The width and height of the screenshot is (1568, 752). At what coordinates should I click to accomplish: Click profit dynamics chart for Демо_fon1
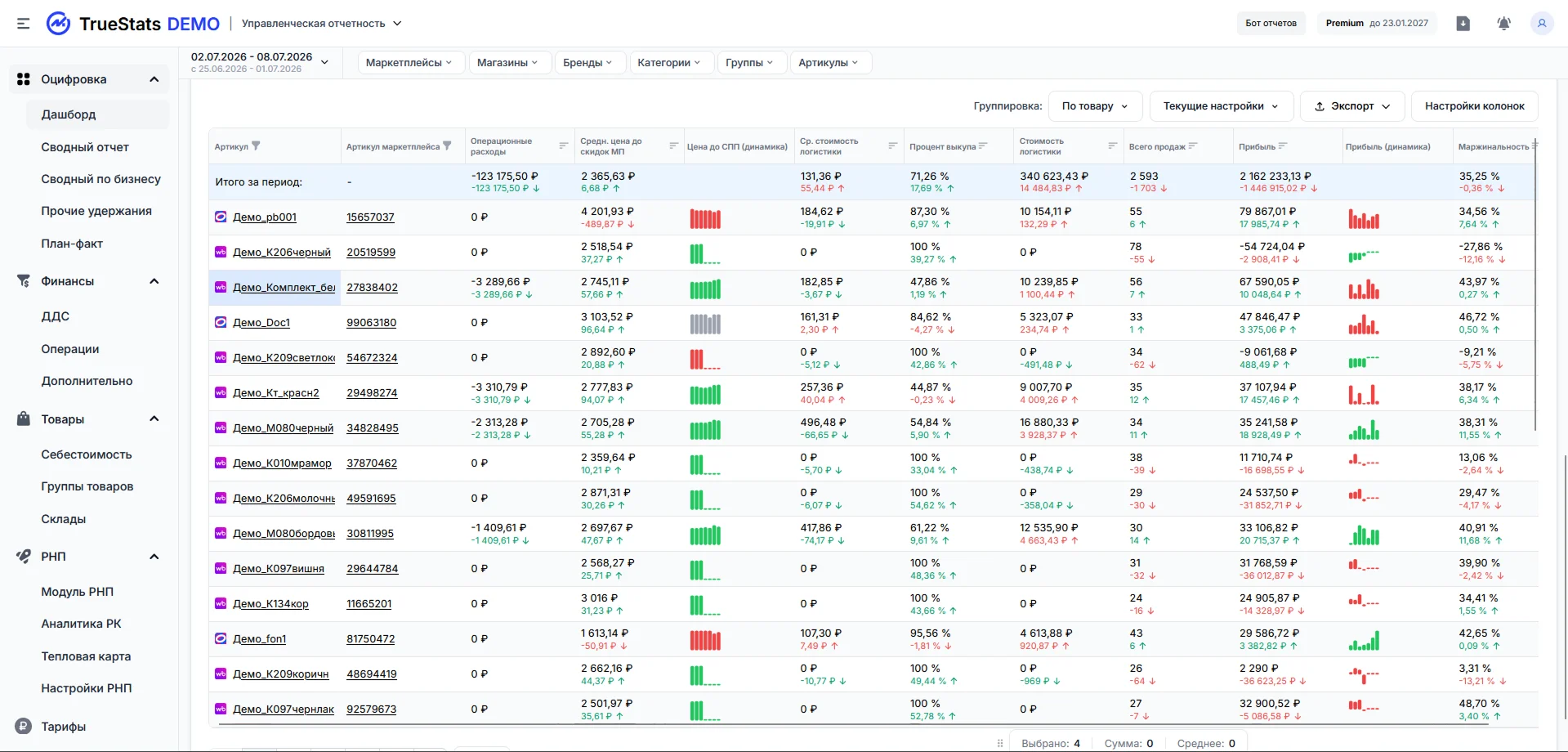1364,640
